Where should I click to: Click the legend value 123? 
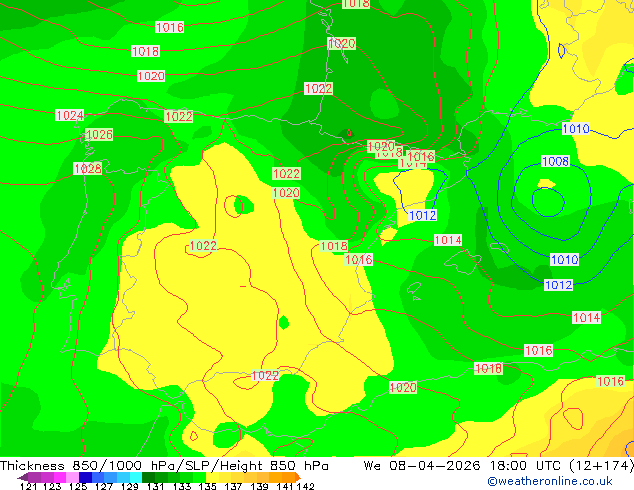coord(52,486)
